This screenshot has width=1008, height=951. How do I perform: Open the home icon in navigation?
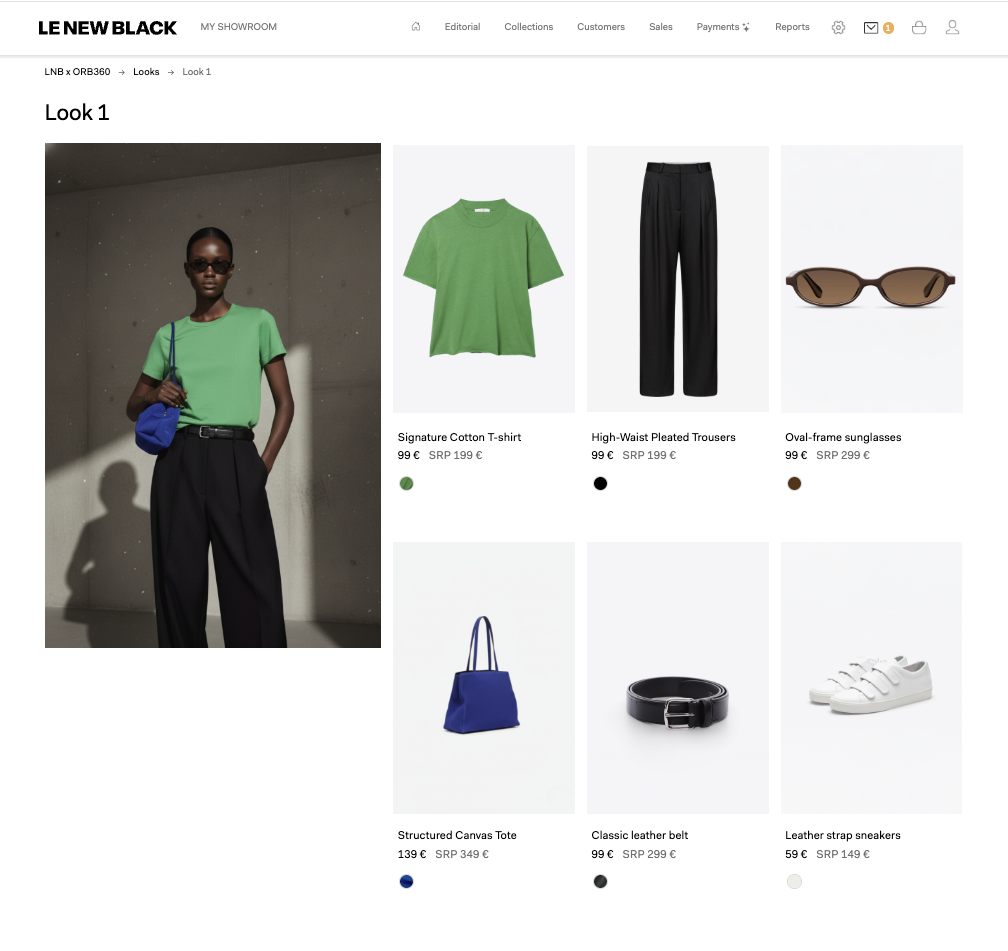416,27
